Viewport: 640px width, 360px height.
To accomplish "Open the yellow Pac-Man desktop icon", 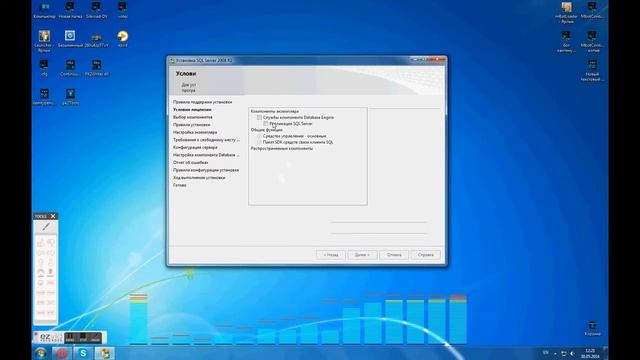I will tap(122, 39).
